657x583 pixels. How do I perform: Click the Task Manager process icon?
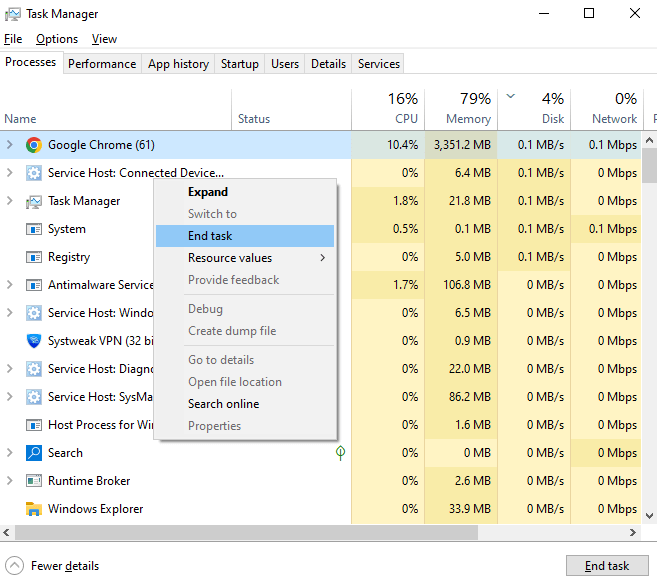33,201
